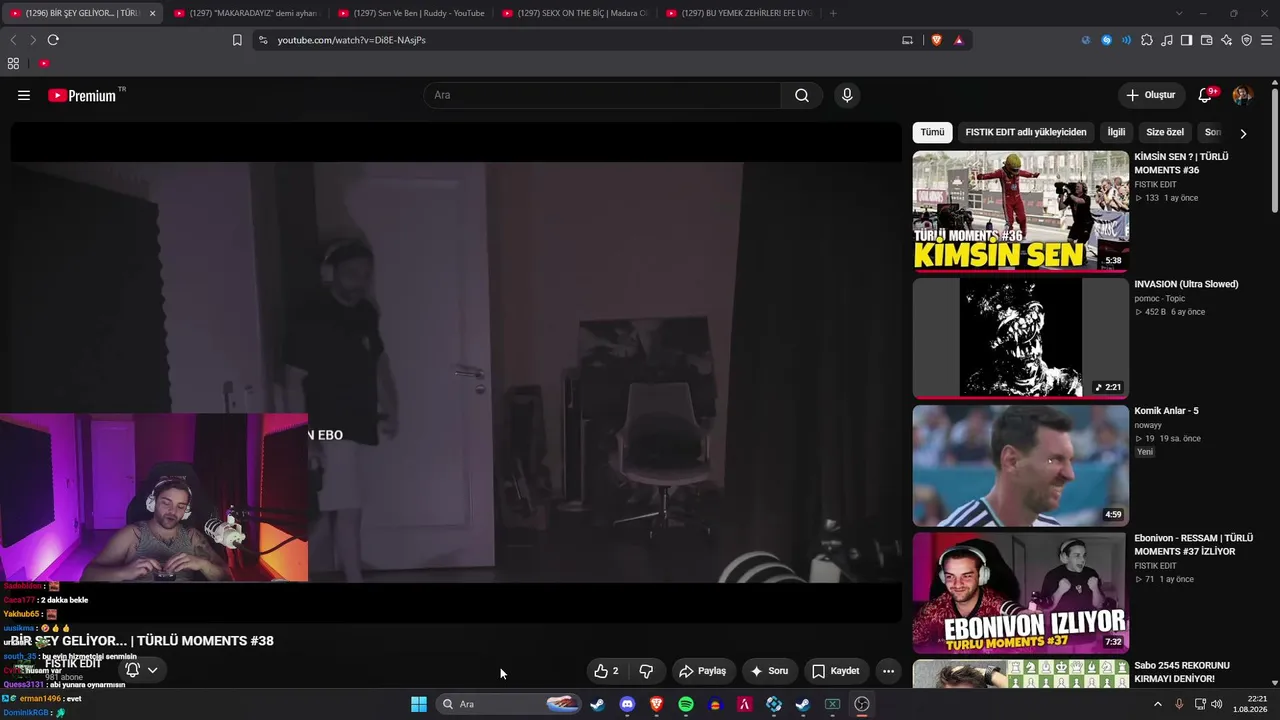Click the INVASION black-and-white thumbnail
1280x720 pixels.
[1020, 338]
